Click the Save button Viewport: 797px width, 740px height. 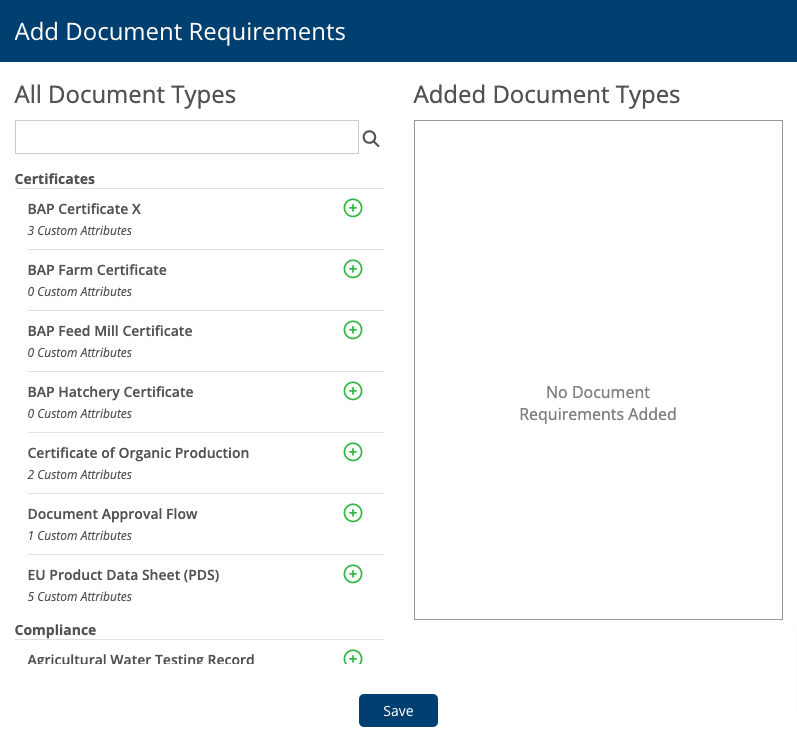pyautogui.click(x=398, y=711)
